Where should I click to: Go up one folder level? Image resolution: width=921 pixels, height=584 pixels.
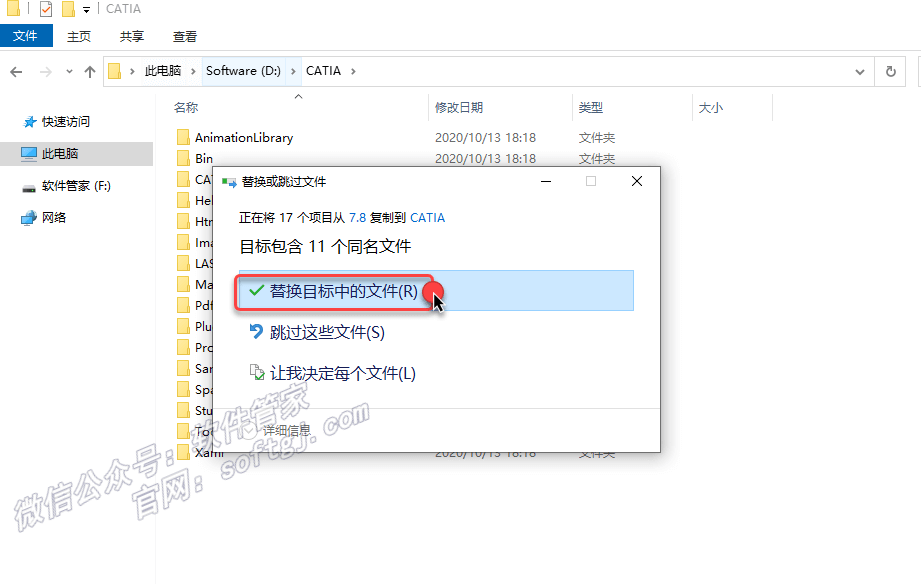(90, 72)
